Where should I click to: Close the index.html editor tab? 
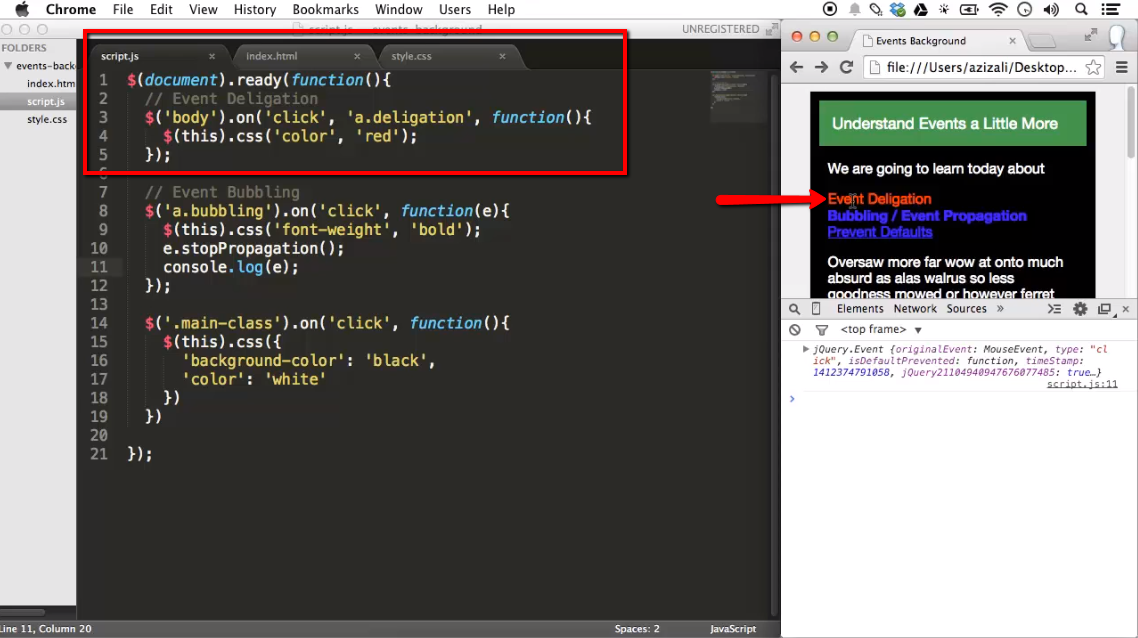click(x=357, y=56)
